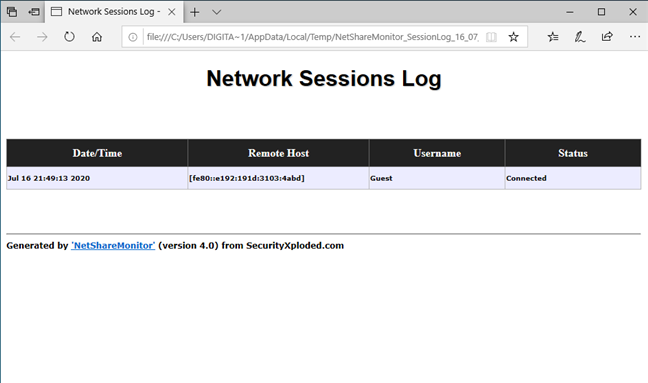Open Settings and more menu
The image size is (648, 383).
point(635,37)
